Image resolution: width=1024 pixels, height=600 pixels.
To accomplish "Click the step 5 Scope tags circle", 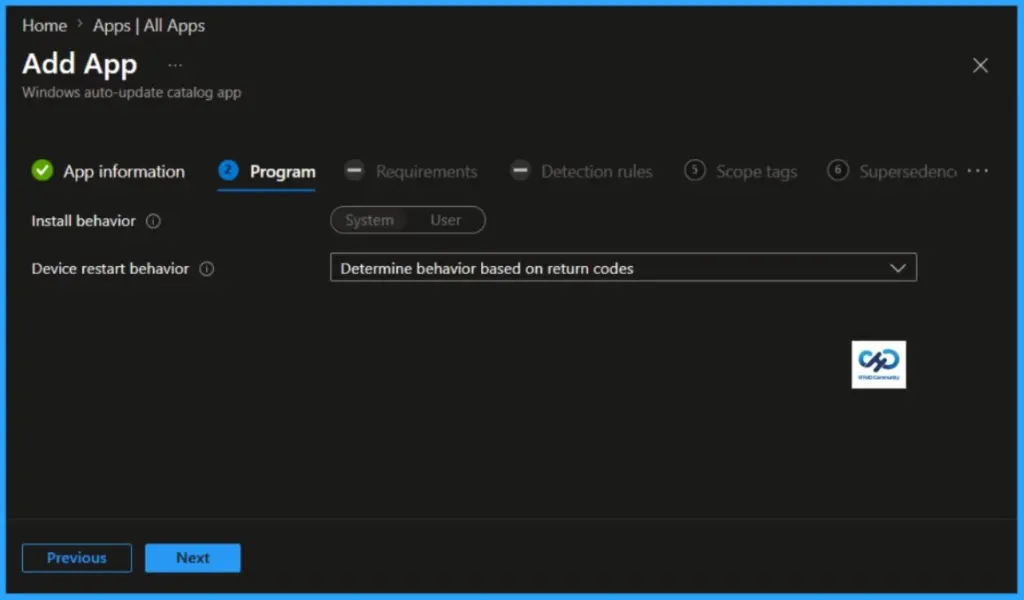I will click(695, 170).
